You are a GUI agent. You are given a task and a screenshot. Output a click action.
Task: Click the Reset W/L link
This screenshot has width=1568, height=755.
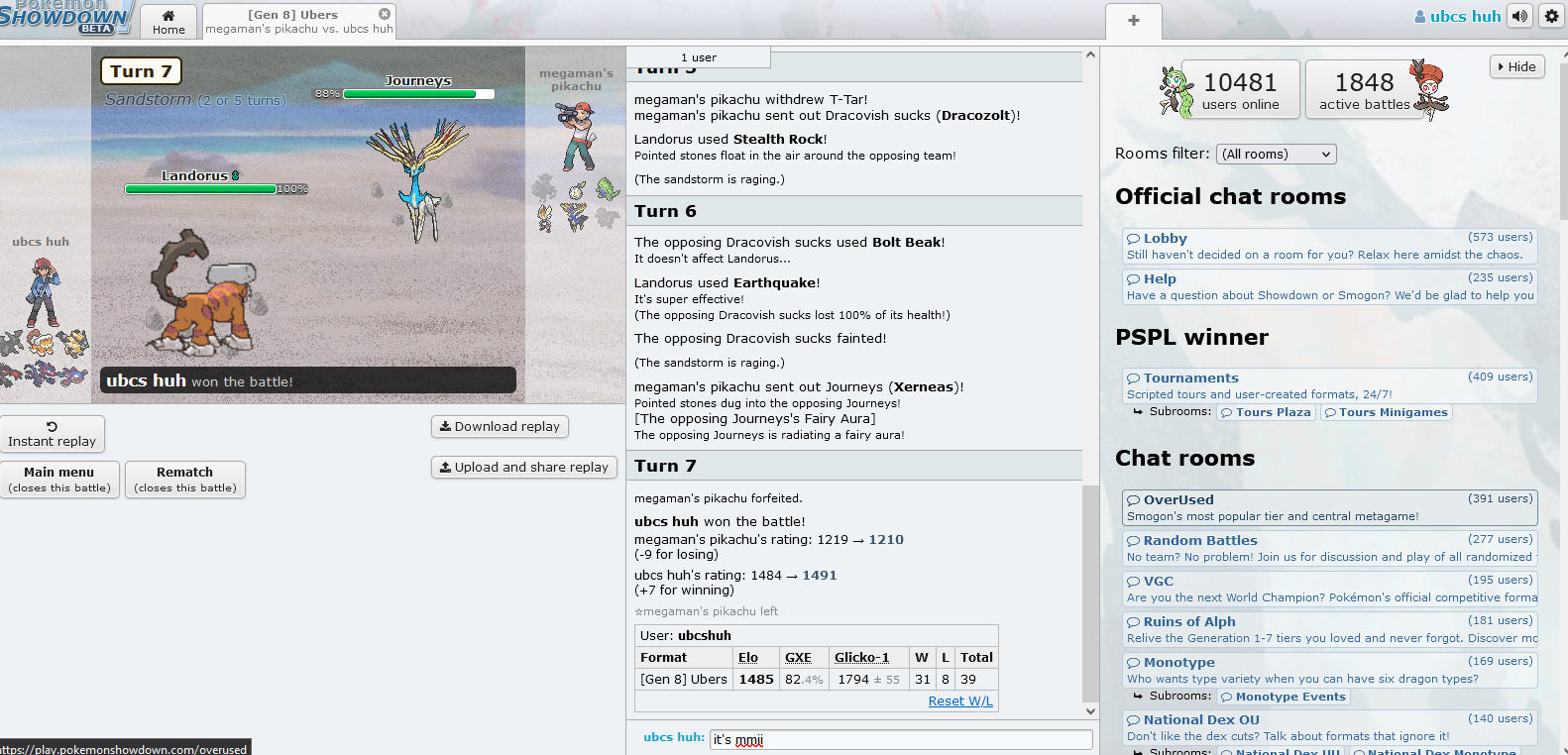tap(959, 701)
